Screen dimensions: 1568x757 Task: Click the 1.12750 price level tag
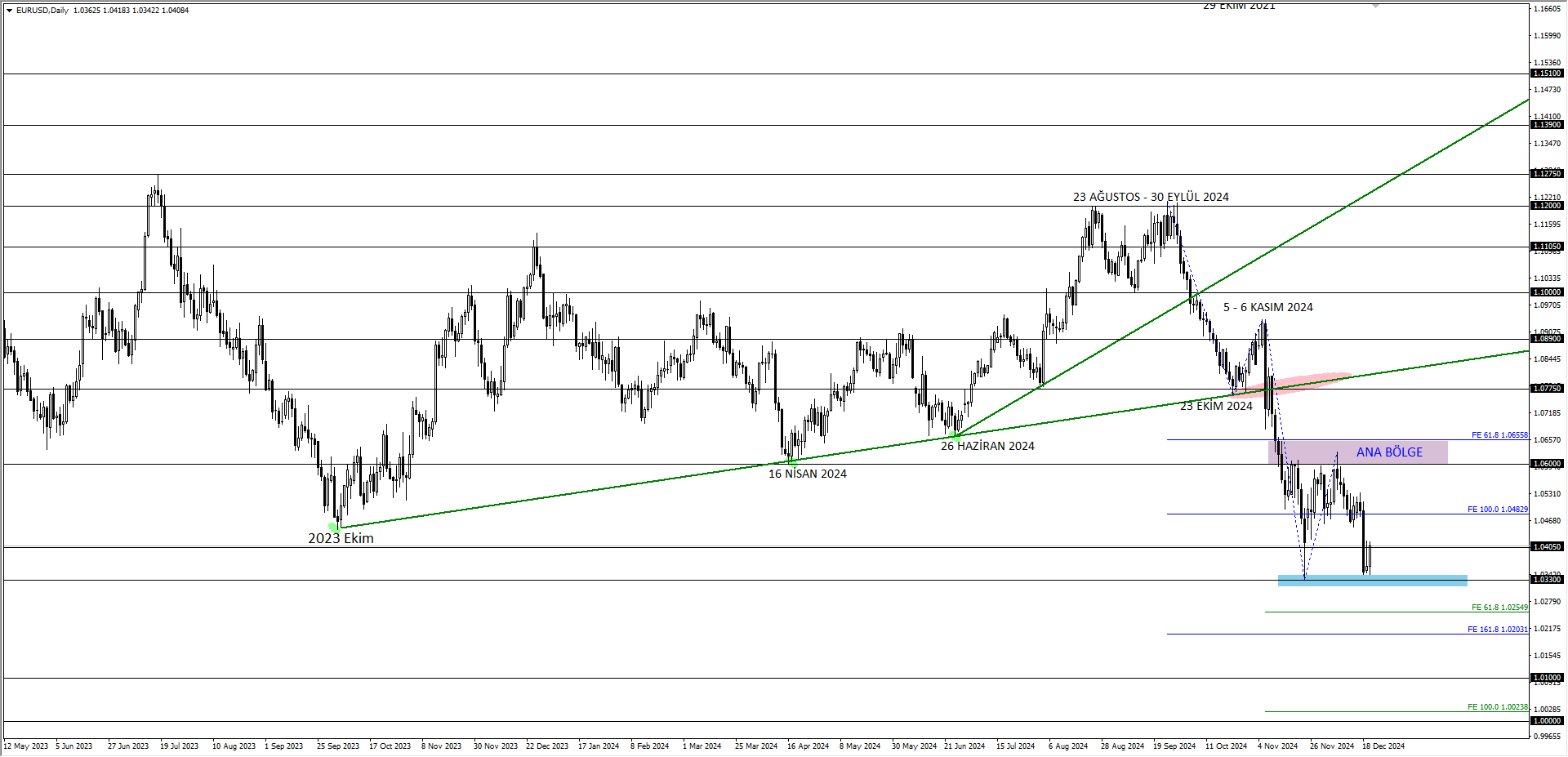coord(1547,174)
